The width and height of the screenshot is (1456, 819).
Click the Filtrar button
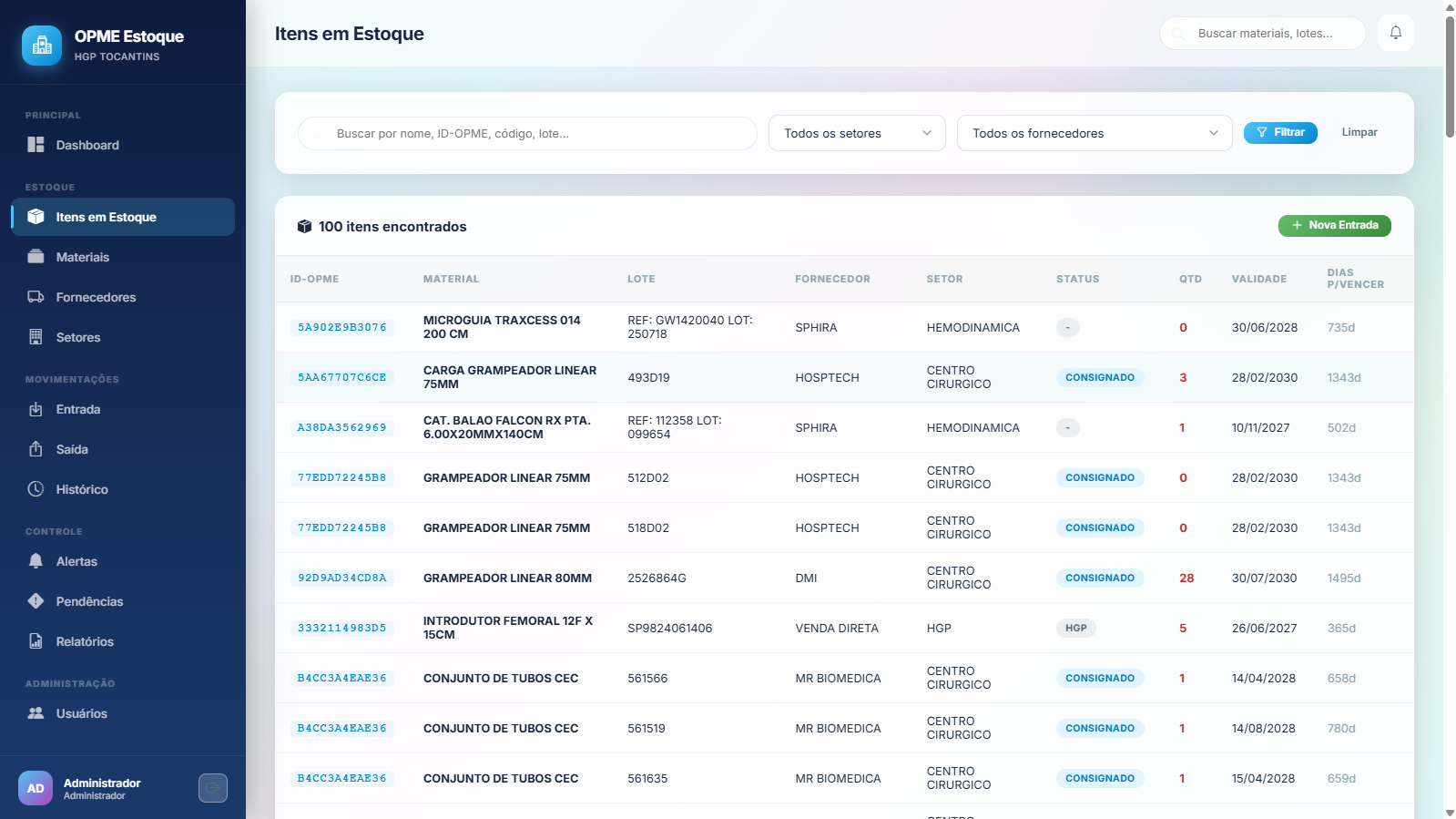[1280, 133]
